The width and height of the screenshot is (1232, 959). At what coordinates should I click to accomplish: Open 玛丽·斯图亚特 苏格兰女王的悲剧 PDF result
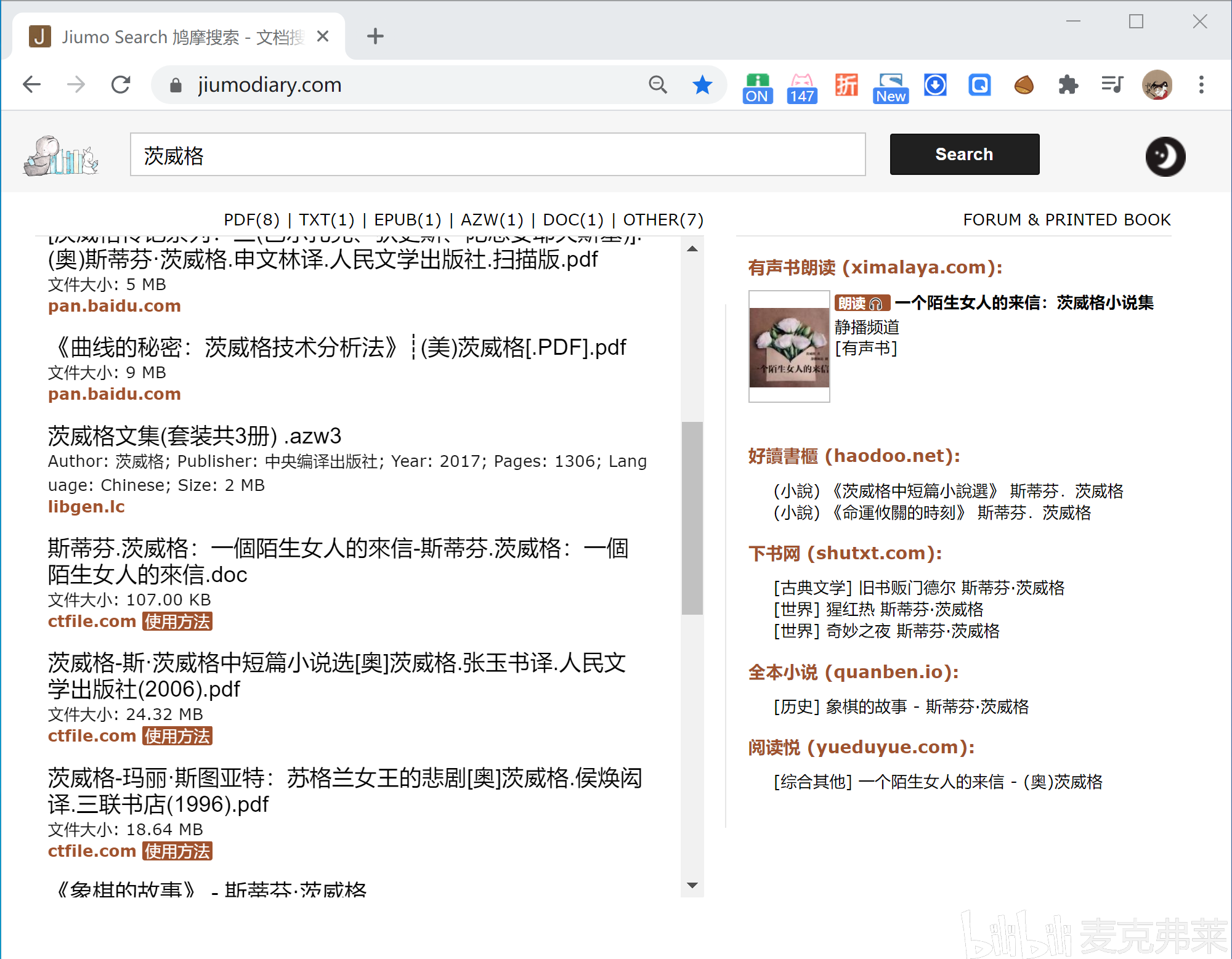point(345,791)
